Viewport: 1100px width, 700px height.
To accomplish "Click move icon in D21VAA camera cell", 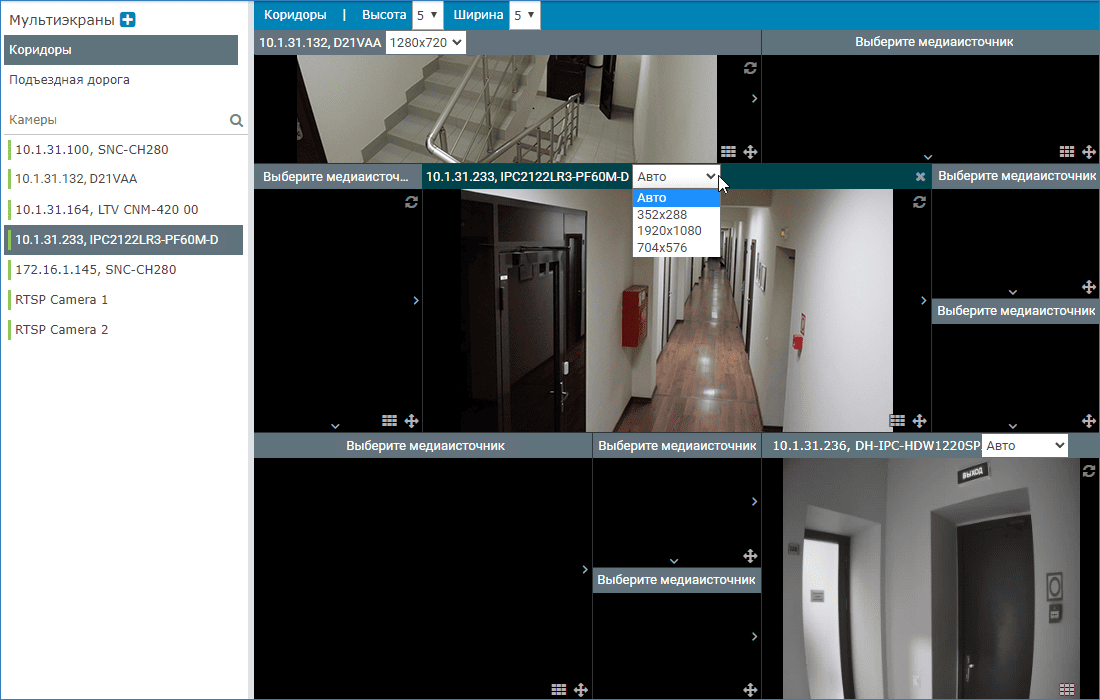I will click(x=750, y=152).
